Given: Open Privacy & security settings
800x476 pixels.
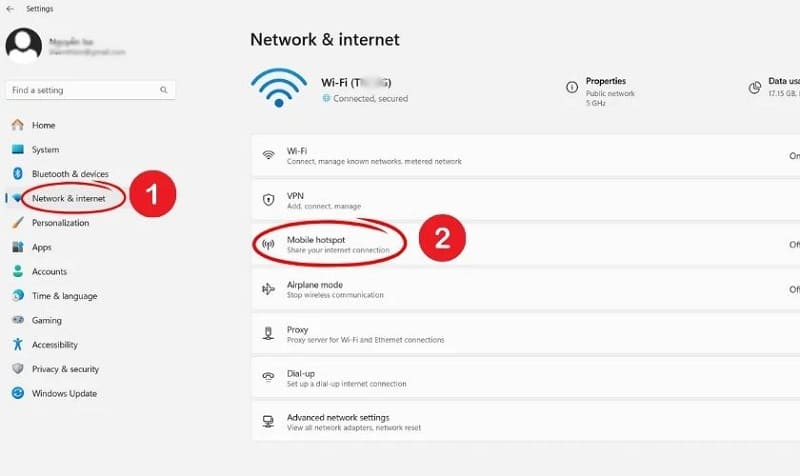Looking at the screenshot, I should [x=65, y=369].
